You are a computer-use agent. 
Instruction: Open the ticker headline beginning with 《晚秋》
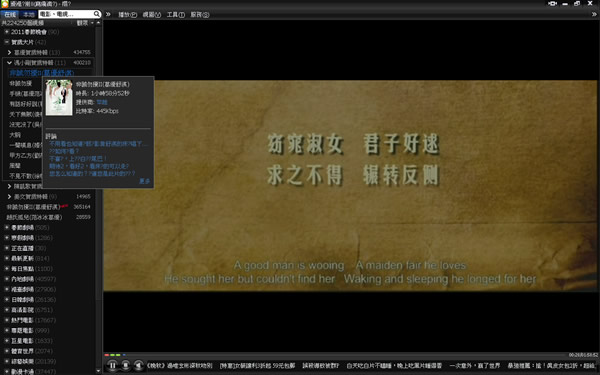coord(179,366)
